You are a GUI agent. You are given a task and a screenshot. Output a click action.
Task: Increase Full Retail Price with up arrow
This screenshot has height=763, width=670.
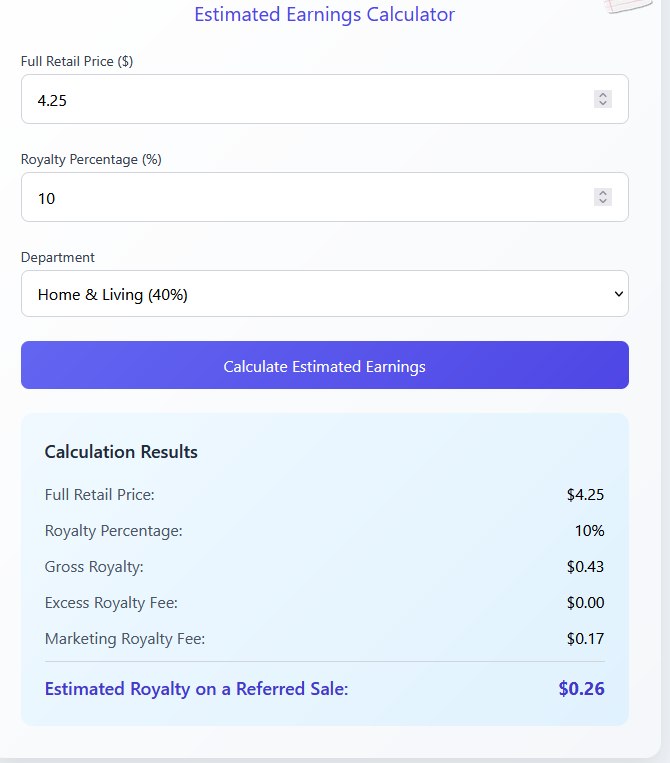(x=603, y=95)
